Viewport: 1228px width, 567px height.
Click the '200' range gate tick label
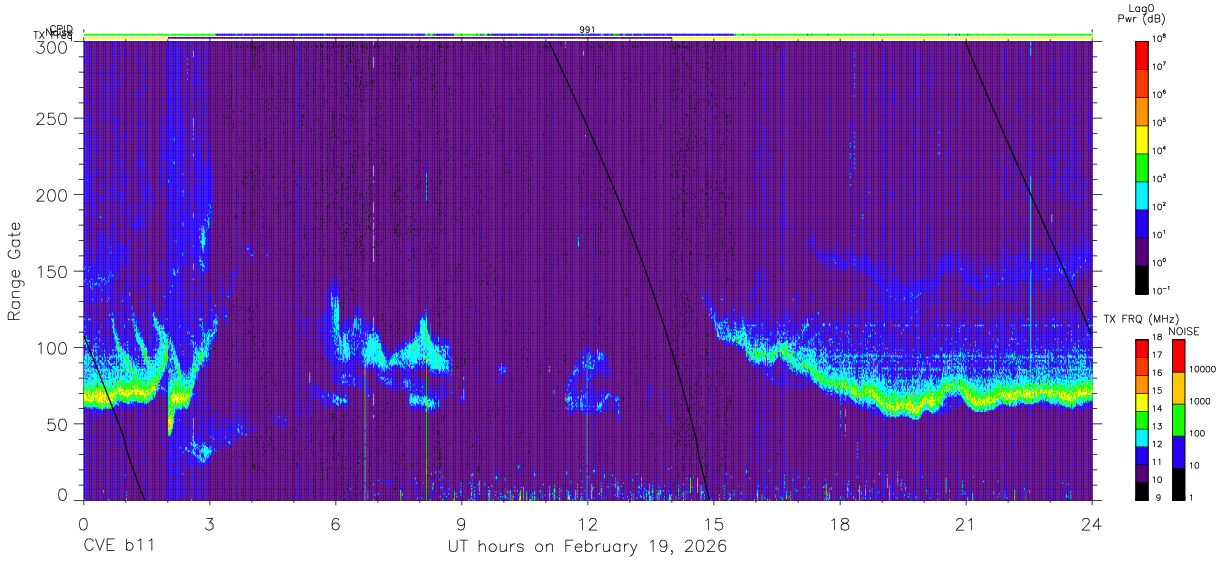pyautogui.click(x=52, y=195)
